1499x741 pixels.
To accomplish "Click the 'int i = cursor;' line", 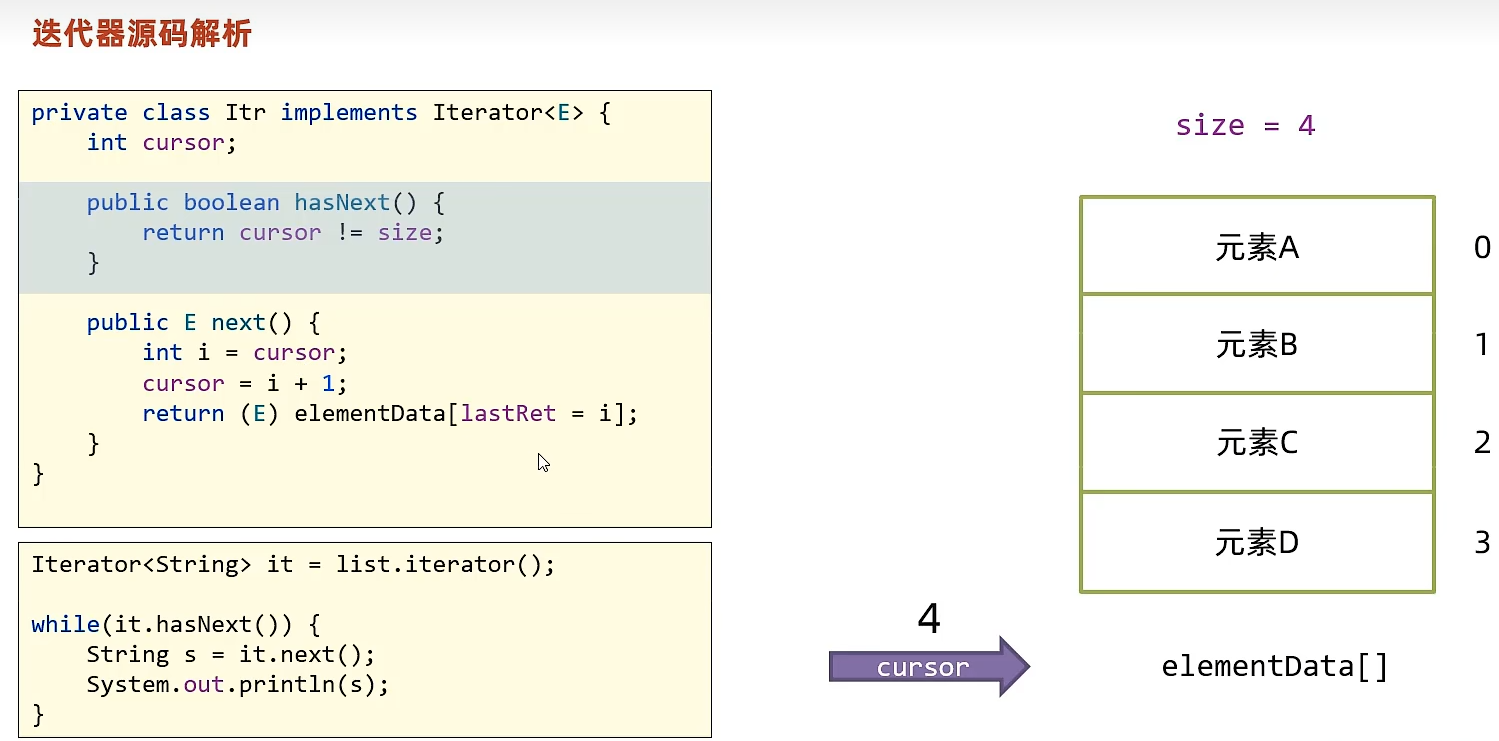I will tap(244, 353).
